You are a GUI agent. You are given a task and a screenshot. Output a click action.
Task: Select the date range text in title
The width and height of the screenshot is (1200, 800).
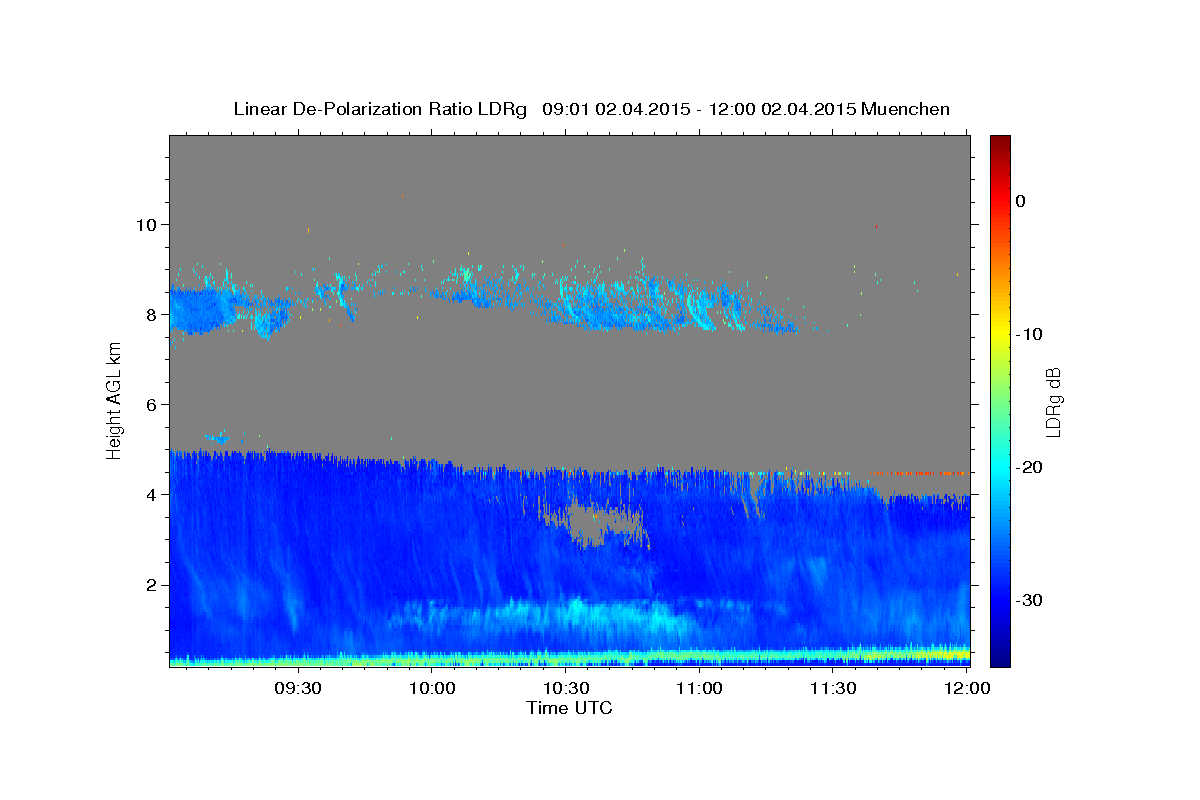pos(699,109)
